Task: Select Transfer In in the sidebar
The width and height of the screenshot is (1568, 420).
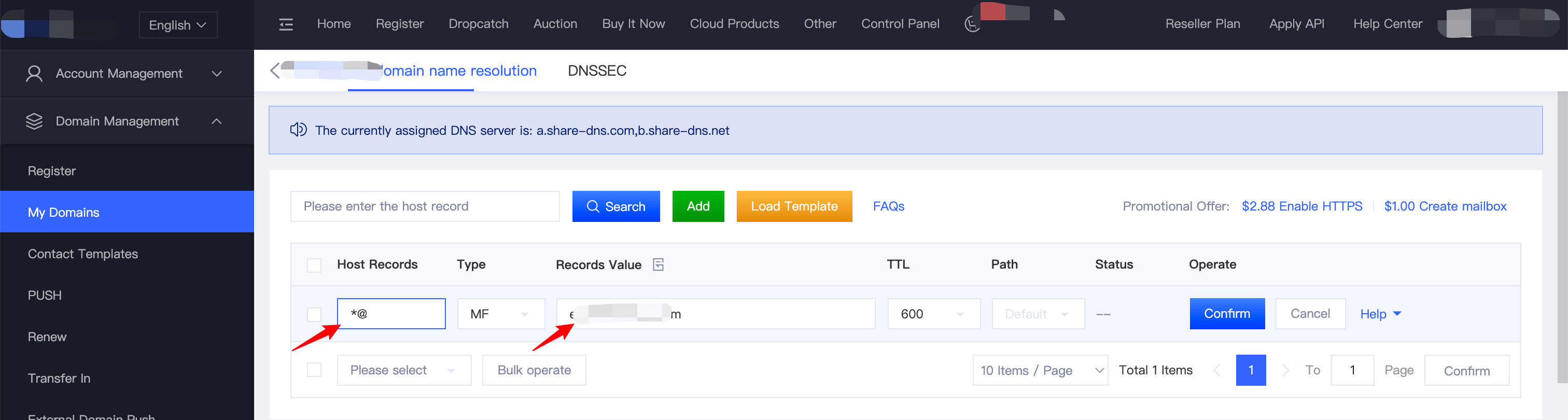Action: pyautogui.click(x=127, y=378)
